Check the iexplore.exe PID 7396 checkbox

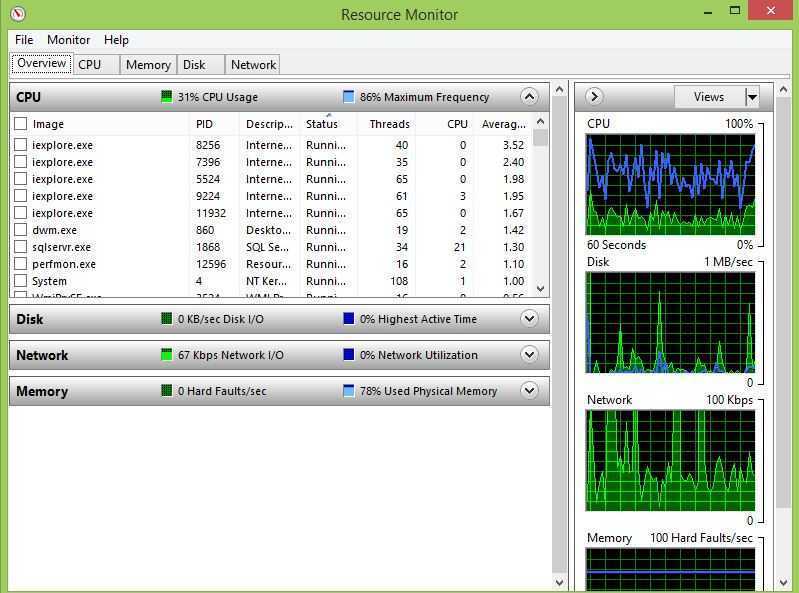click(x=20, y=162)
